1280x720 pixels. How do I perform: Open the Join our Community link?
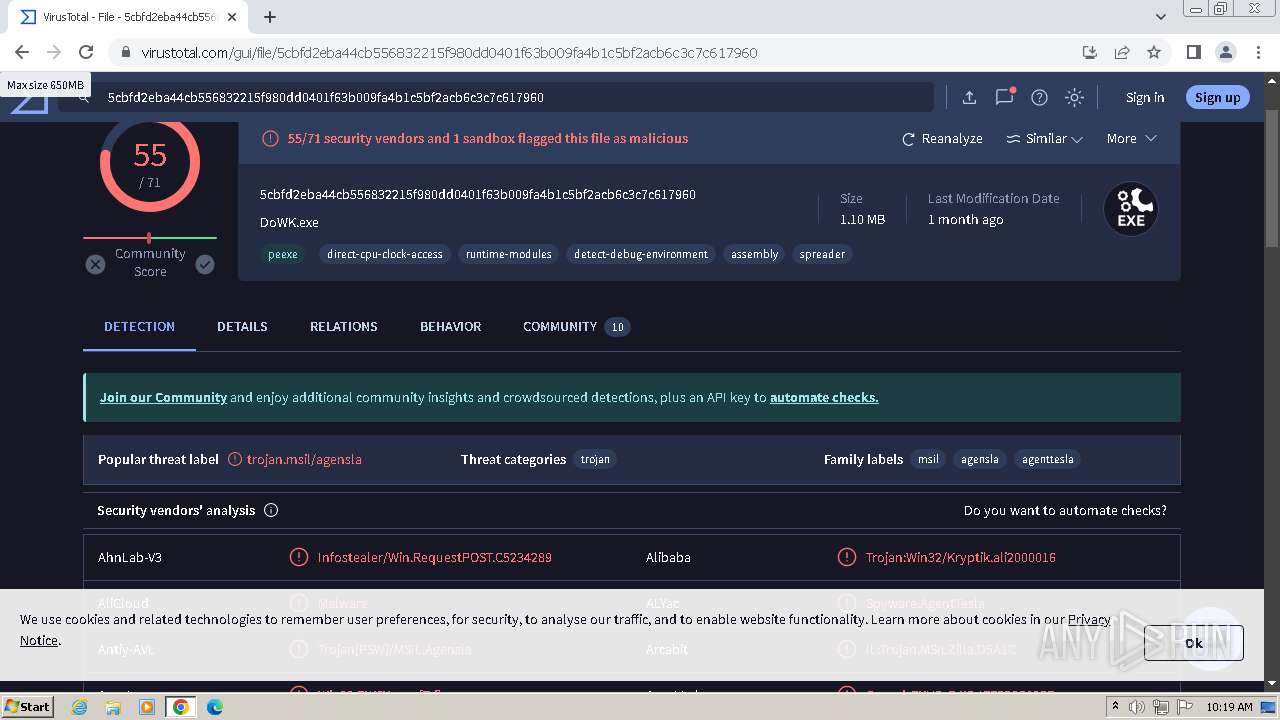[x=163, y=397]
